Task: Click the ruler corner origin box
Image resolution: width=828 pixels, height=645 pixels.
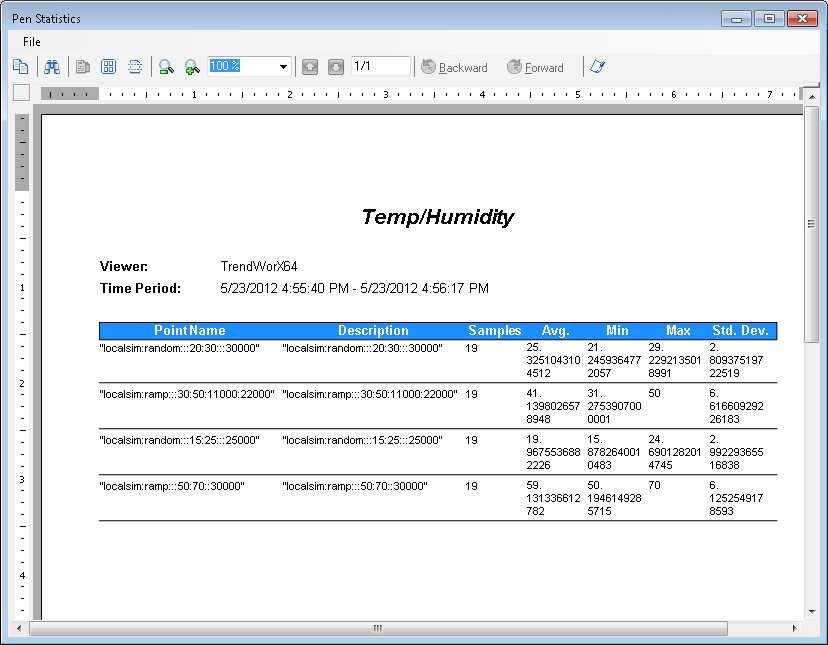Action: (x=21, y=93)
